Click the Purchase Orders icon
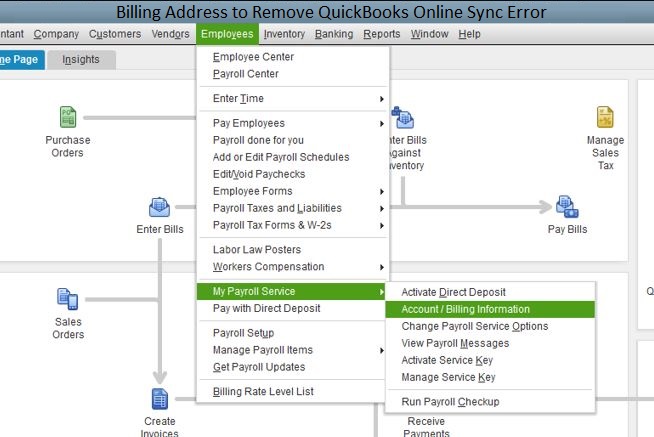 [68, 117]
